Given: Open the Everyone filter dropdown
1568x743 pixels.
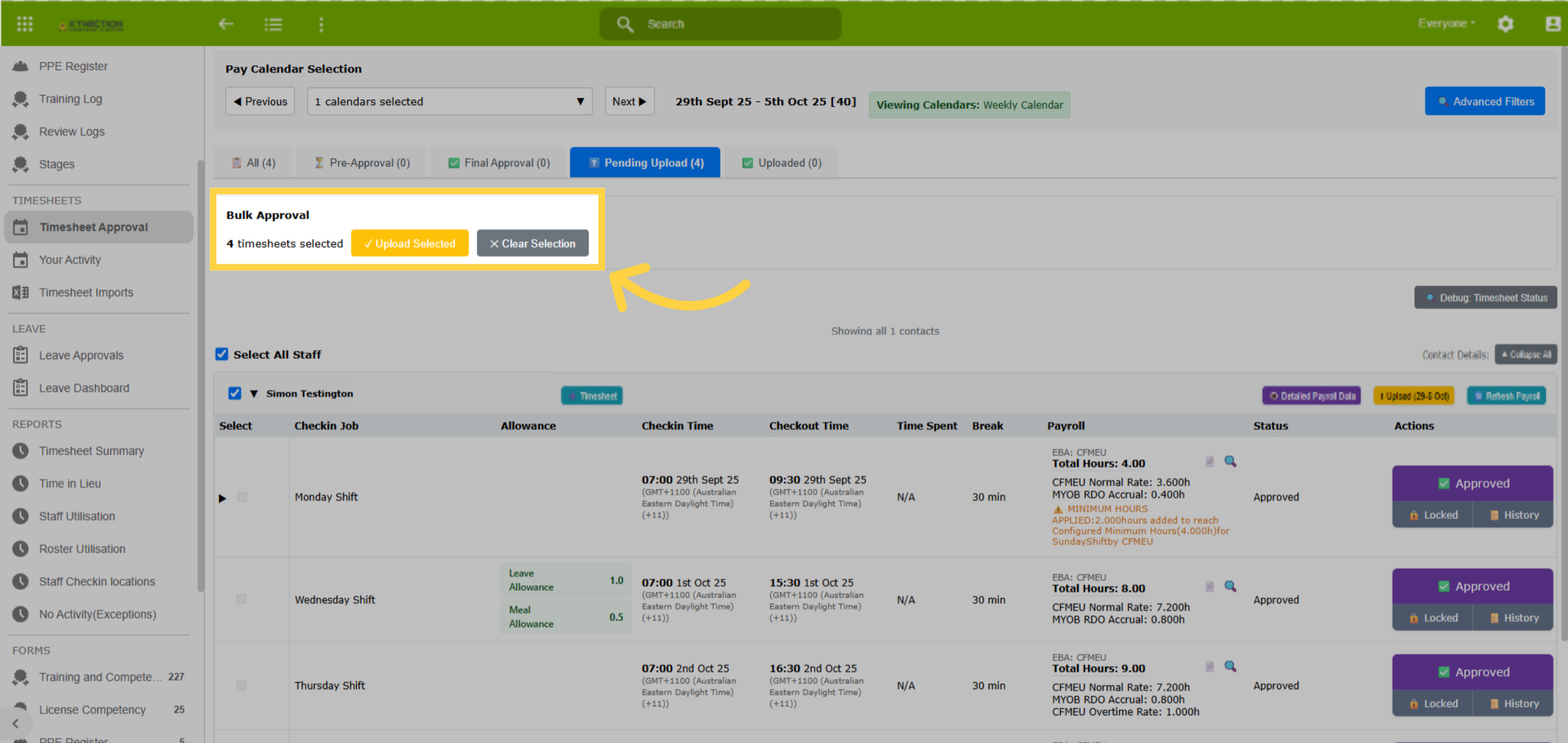Looking at the screenshot, I should pos(1446,24).
